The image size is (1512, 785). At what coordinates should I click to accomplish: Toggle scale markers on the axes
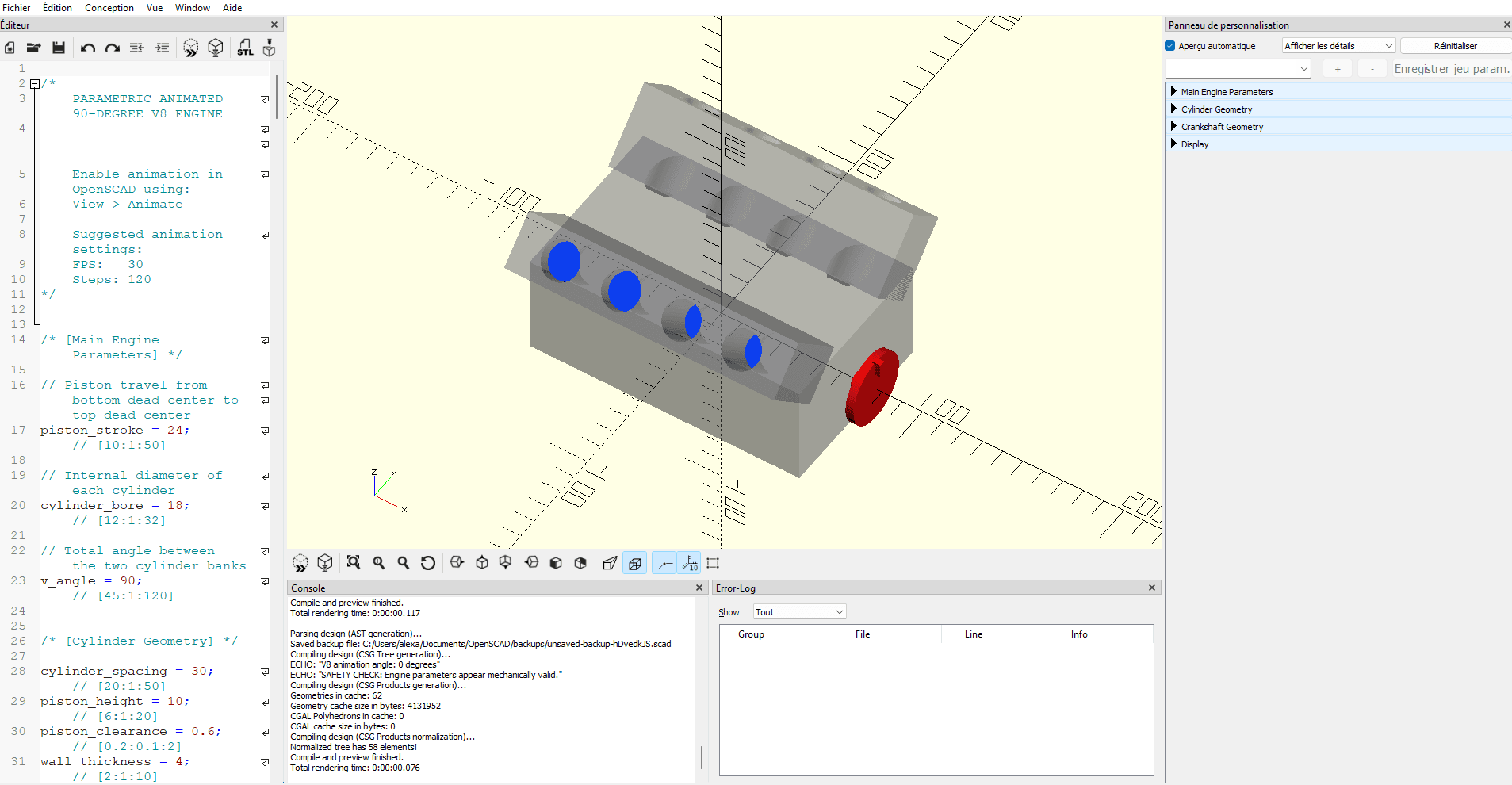[x=690, y=563]
